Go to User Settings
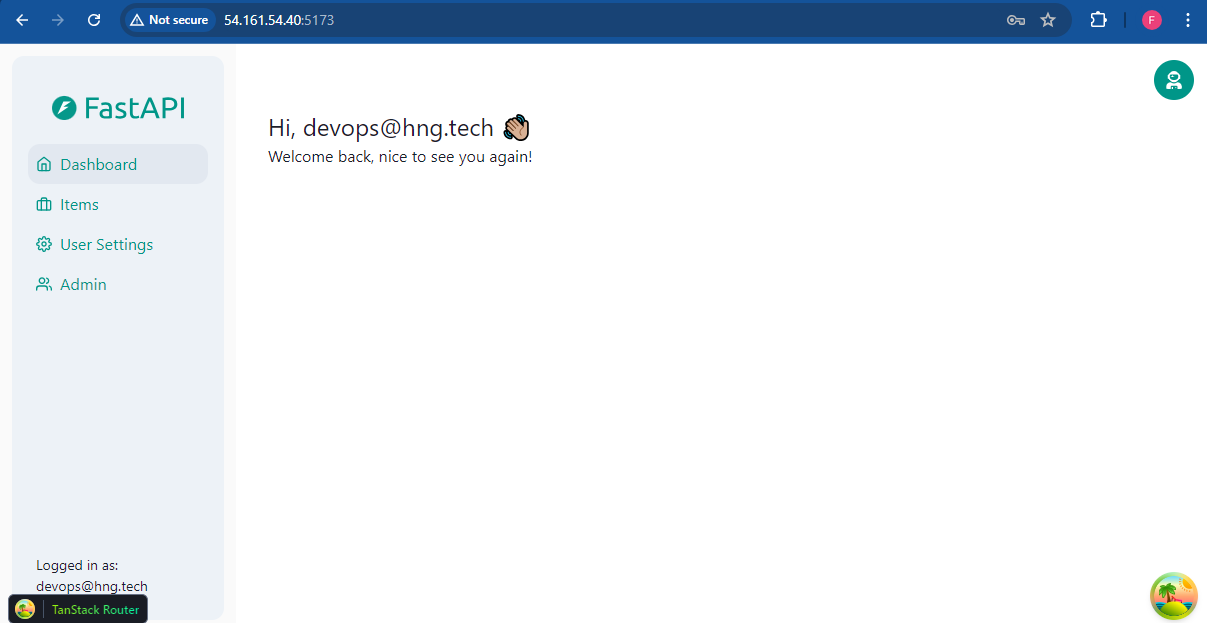Viewport: 1207px width, 623px height. (105, 244)
